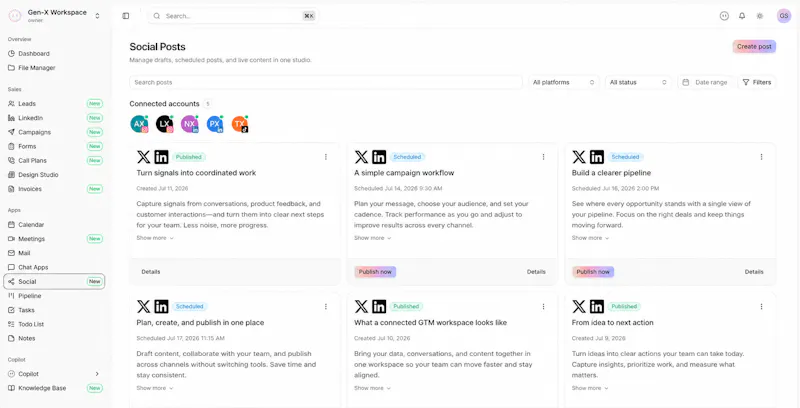Open Dashboard in the sidebar
The height and width of the screenshot is (408, 800).
tap(54, 54)
